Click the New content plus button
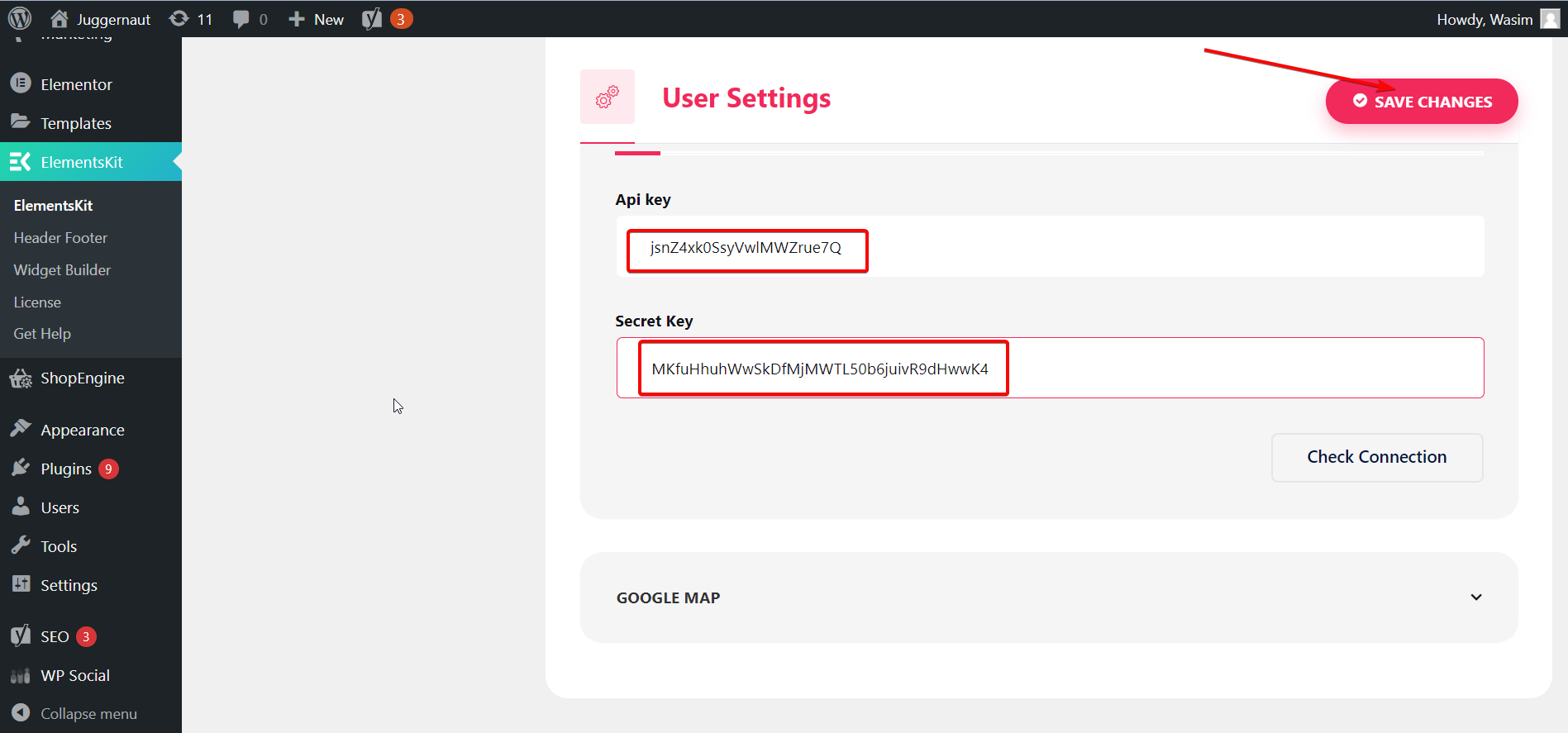Image resolution: width=1568 pixels, height=733 pixels. (316, 19)
